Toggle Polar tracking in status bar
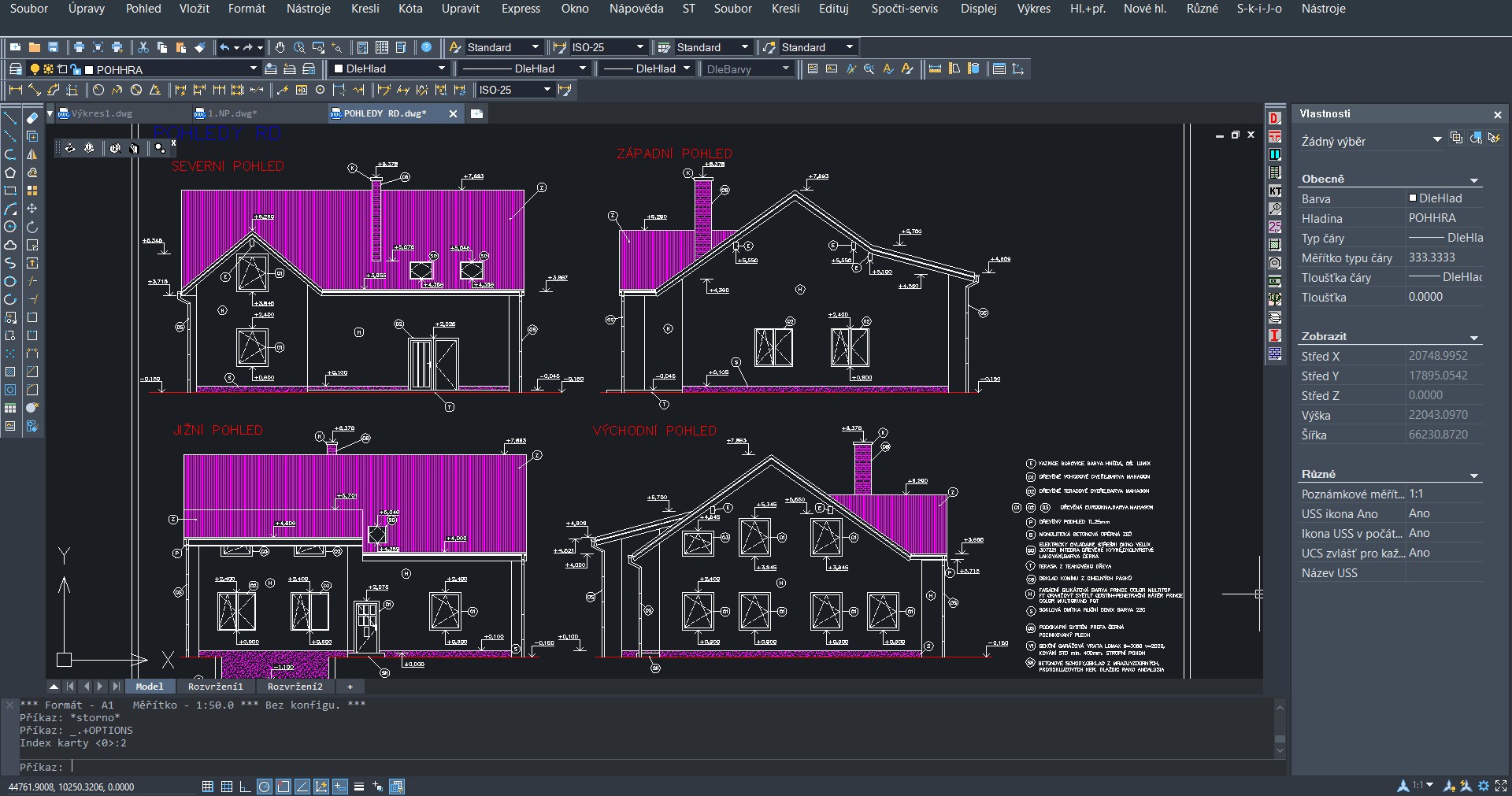1512x796 pixels. (265, 786)
